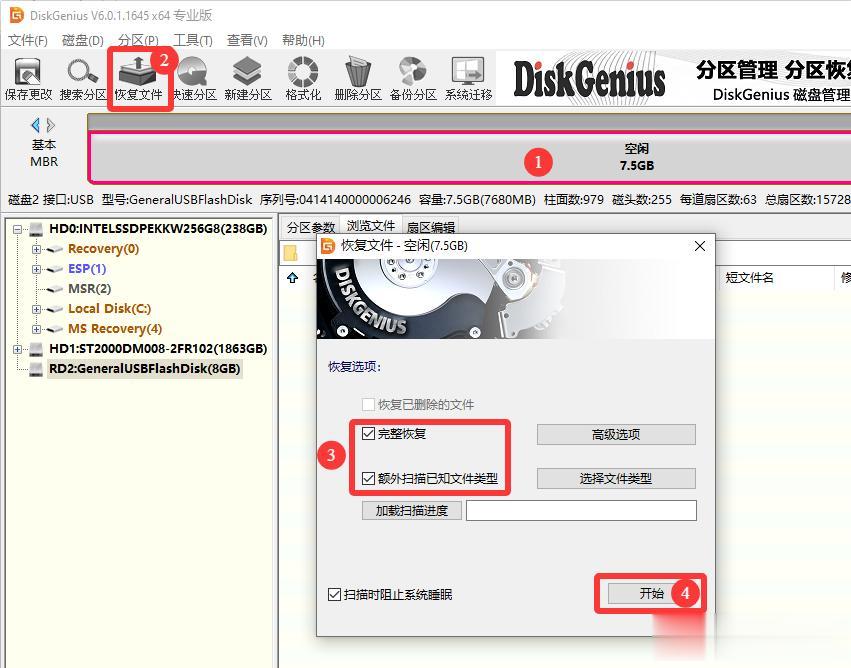This screenshot has width=851, height=668.
Task: Expand the HD1 ST2000DM008 disk node
Action: 17,349
